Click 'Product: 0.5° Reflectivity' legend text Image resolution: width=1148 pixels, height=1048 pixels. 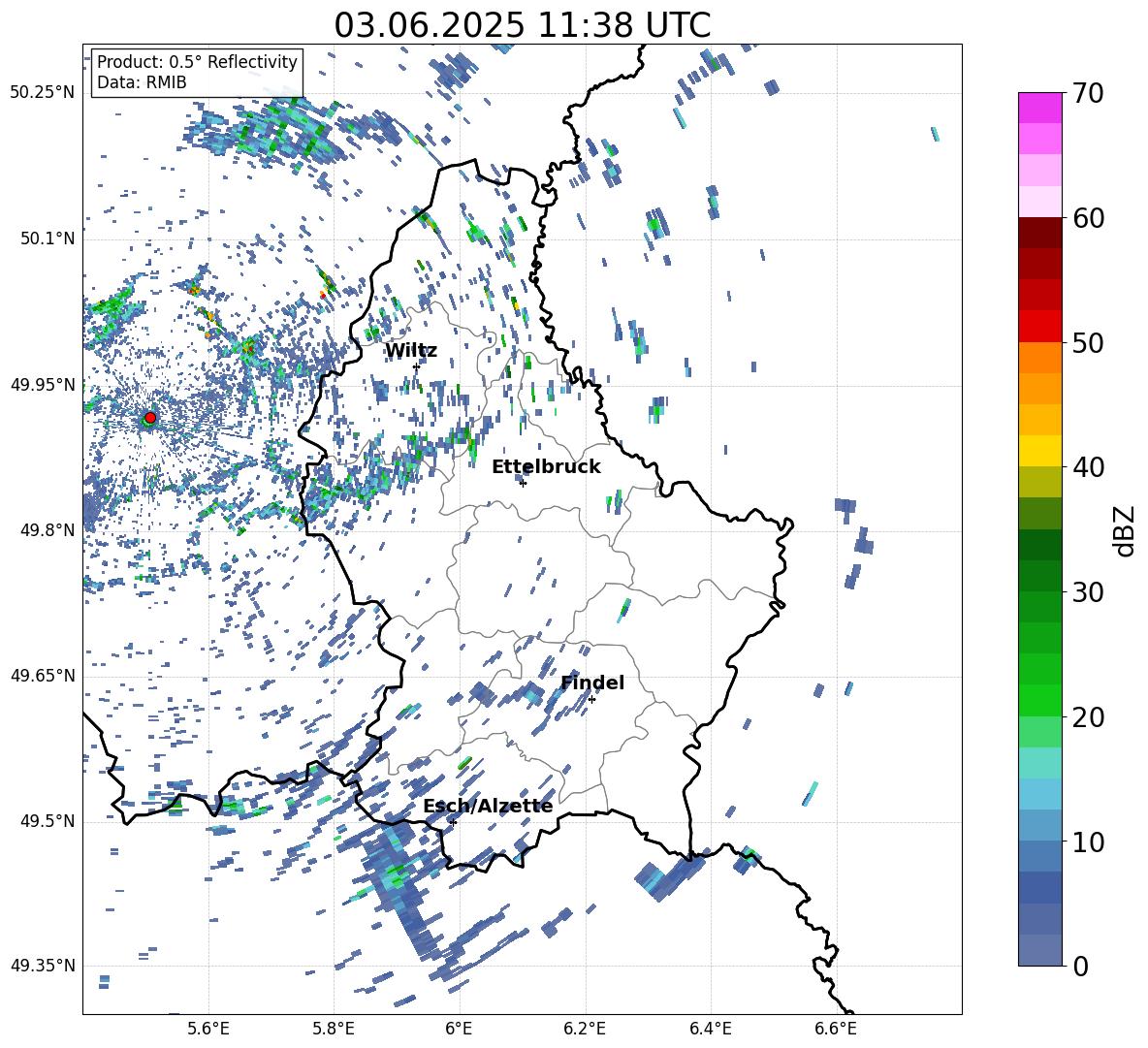point(197,61)
